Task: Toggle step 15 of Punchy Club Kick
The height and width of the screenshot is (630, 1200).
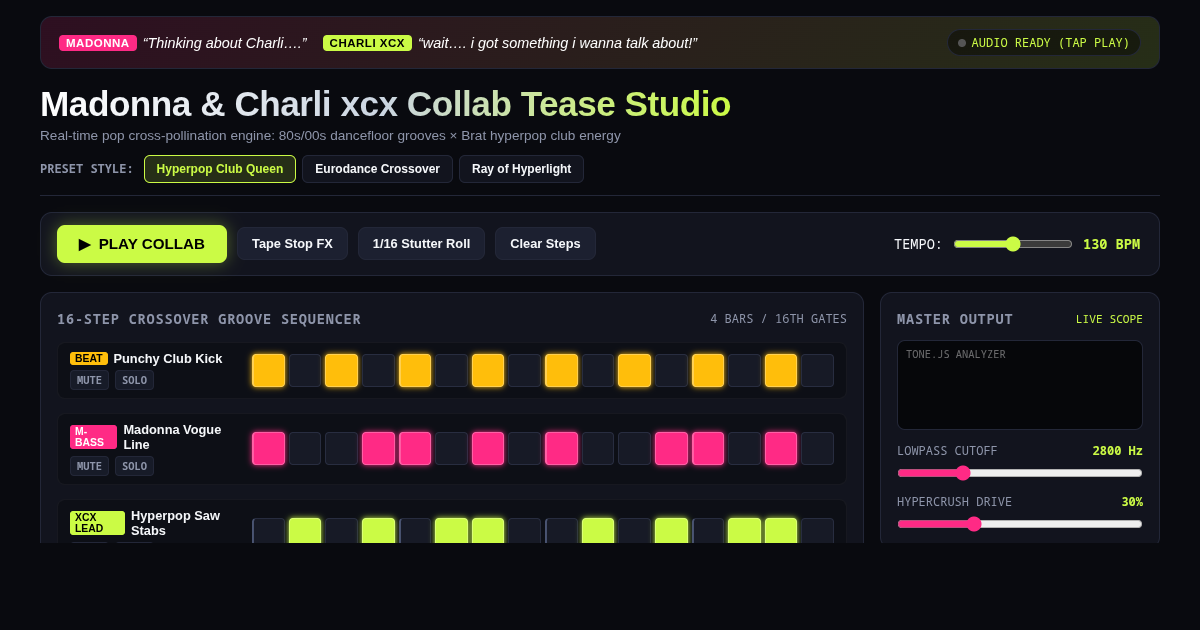Action: click(781, 370)
